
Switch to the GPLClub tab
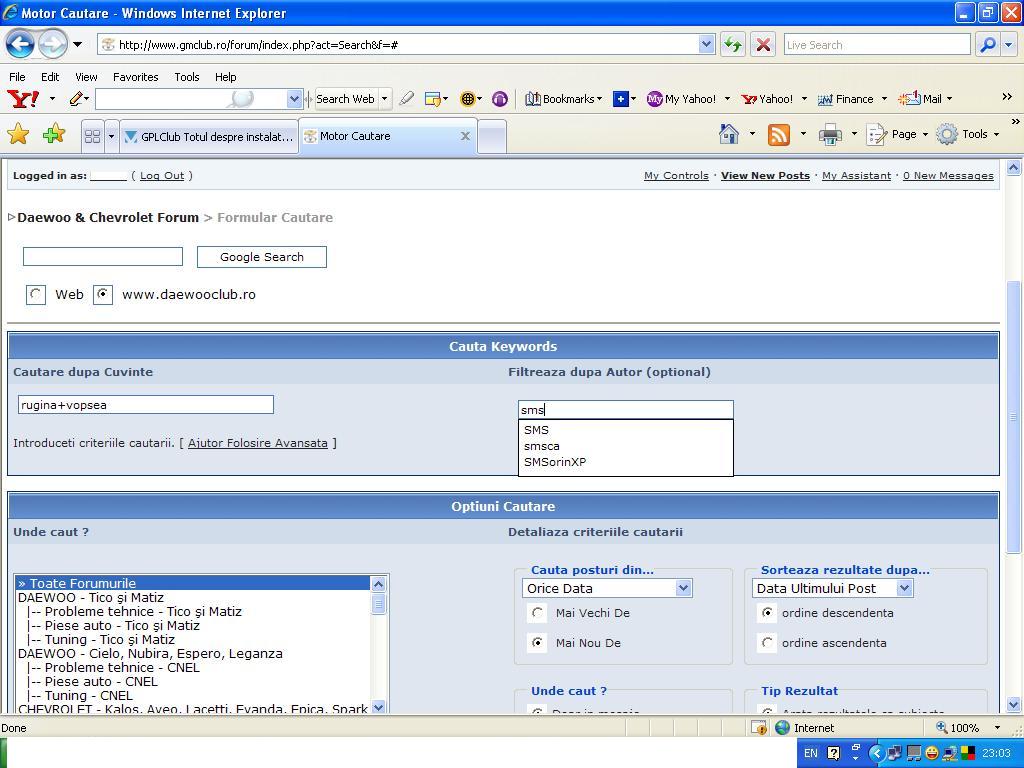point(208,136)
